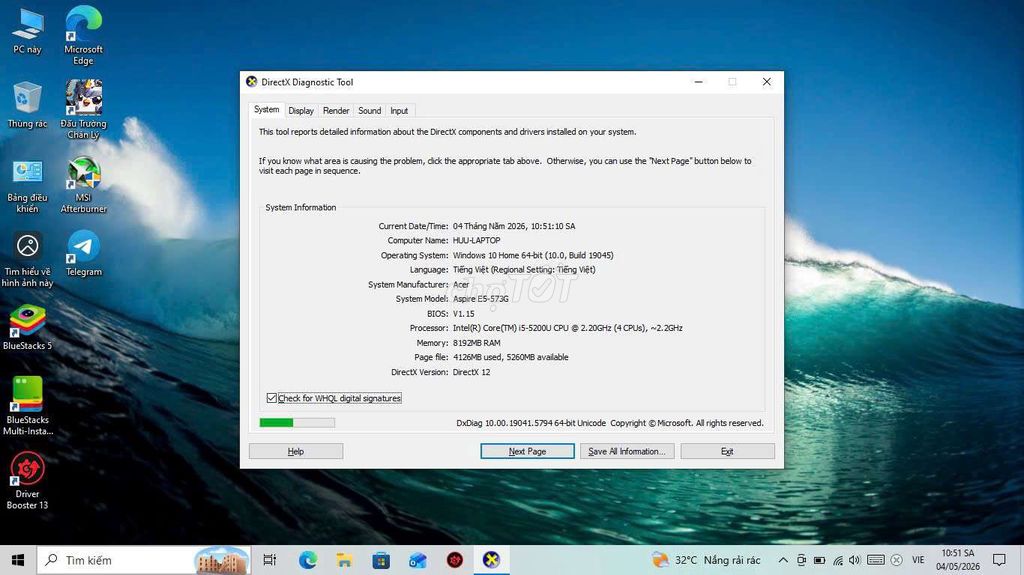Launch Driver Booster 13 shortcut
The height and width of the screenshot is (575, 1024).
click(x=27, y=480)
